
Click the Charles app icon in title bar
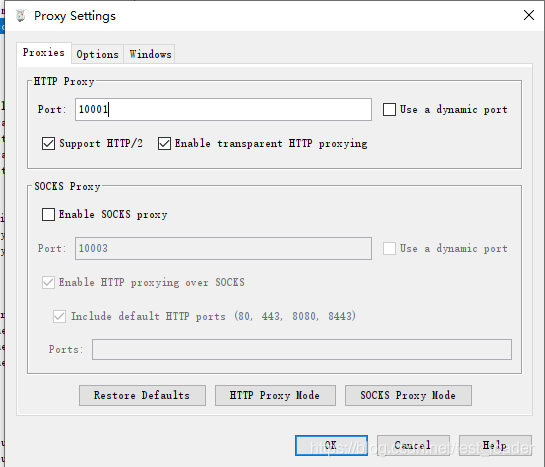click(21, 16)
